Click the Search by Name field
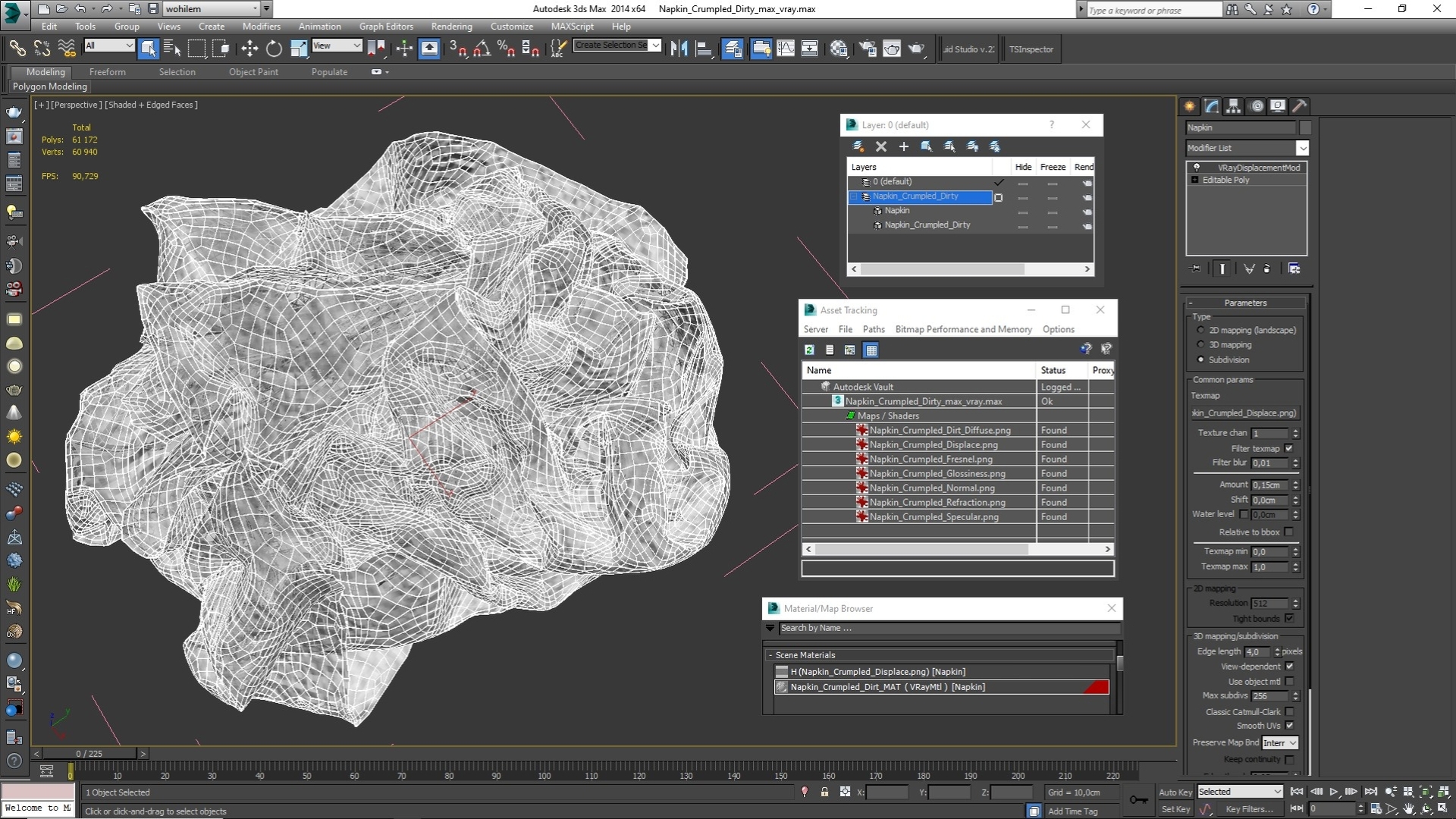Image resolution: width=1456 pixels, height=819 pixels. click(x=949, y=628)
